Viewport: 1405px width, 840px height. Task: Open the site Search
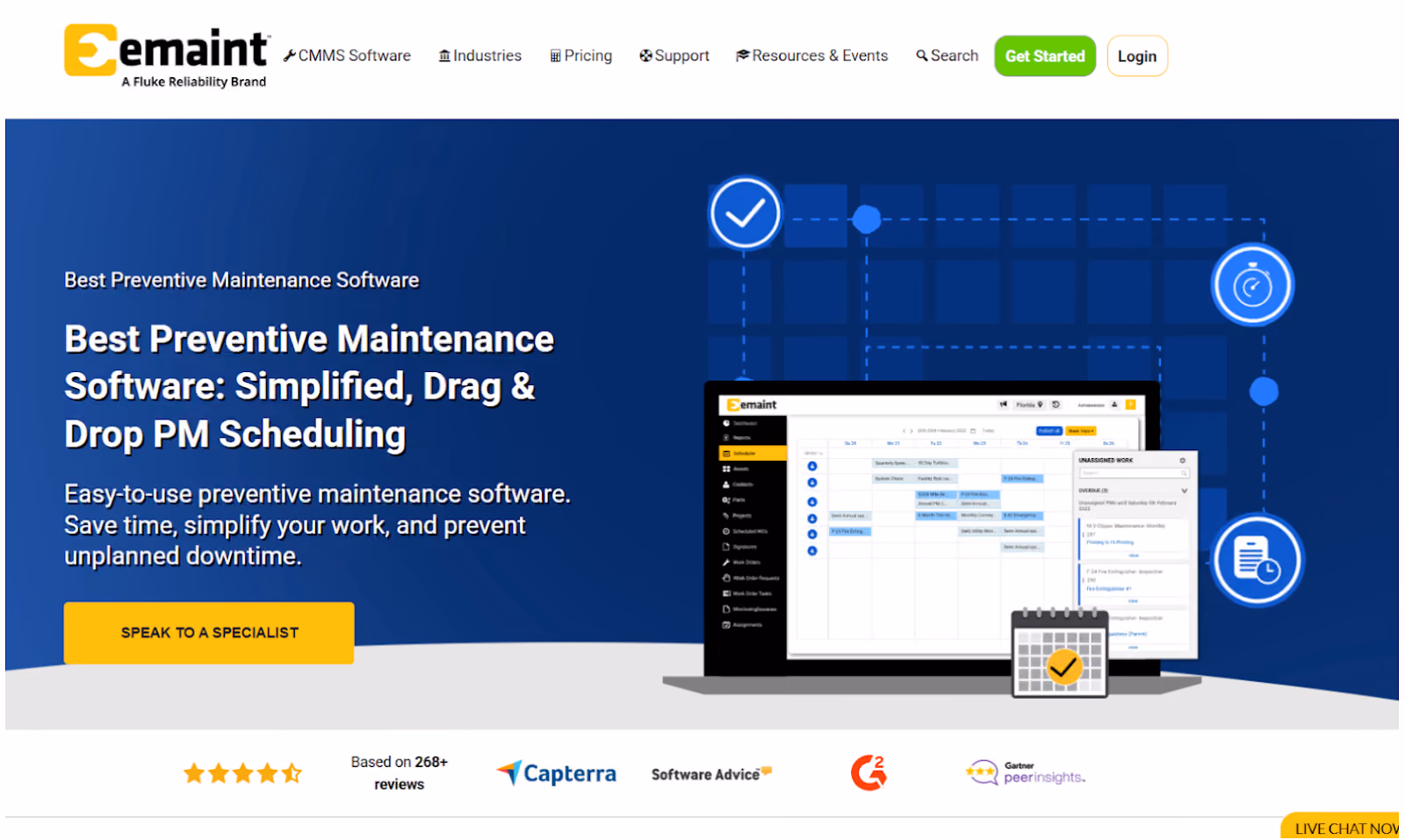tap(947, 55)
